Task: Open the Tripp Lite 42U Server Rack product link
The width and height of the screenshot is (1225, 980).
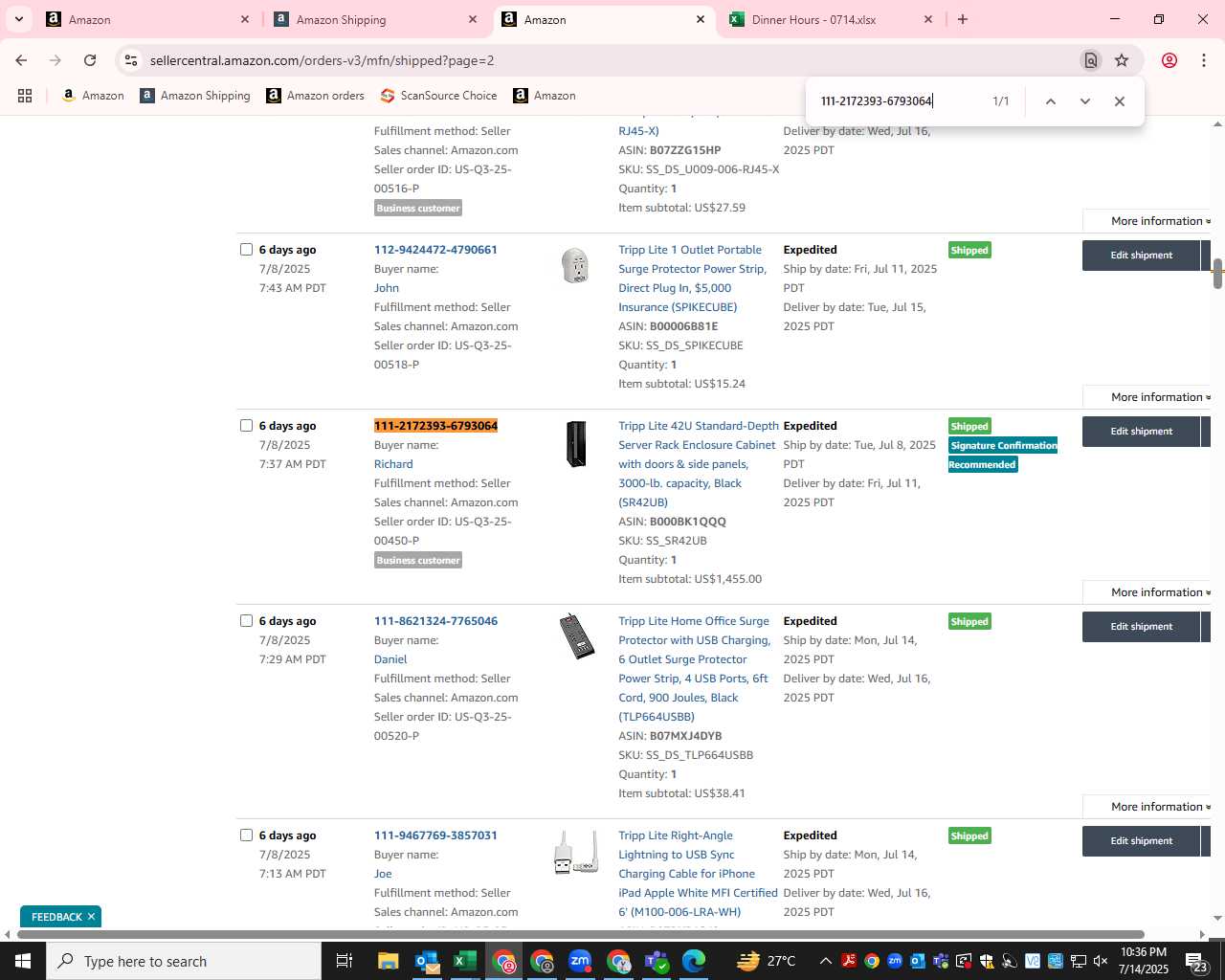Action: [699, 464]
